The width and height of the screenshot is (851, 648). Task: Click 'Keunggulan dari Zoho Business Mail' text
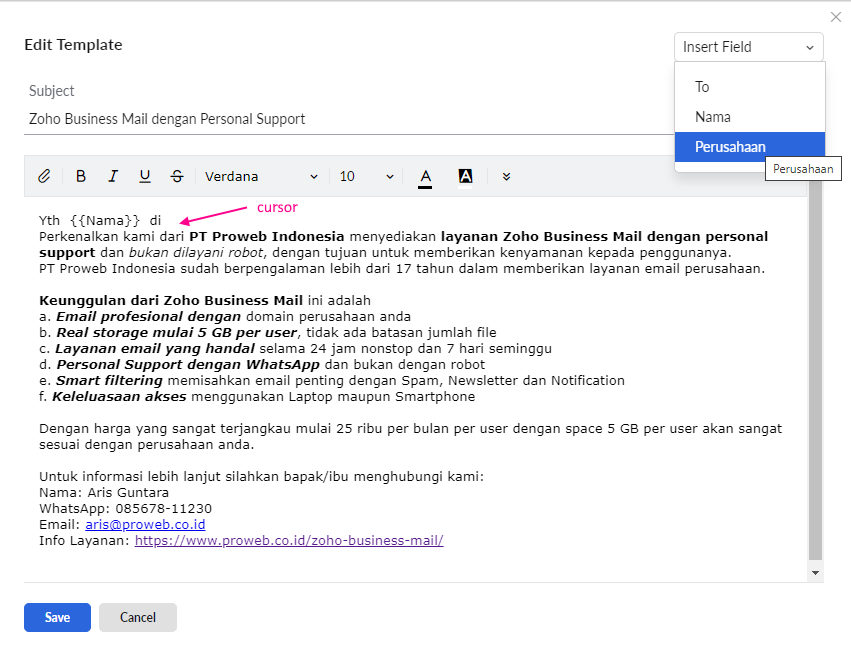pos(171,301)
